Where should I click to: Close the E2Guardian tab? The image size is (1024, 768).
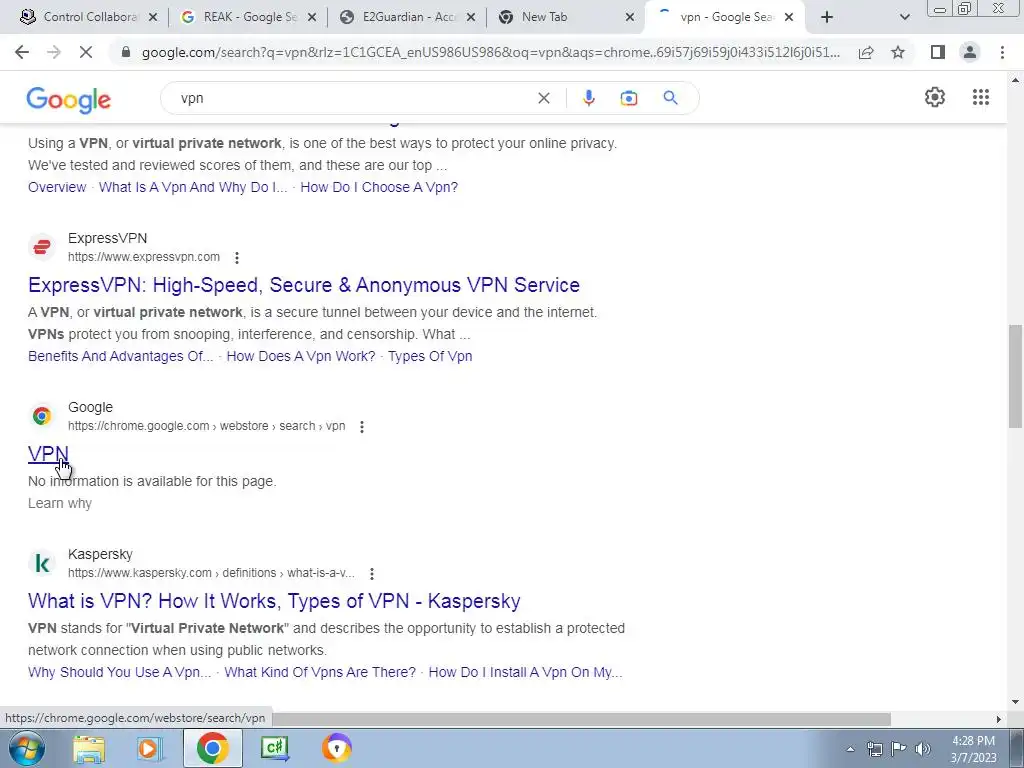471,17
